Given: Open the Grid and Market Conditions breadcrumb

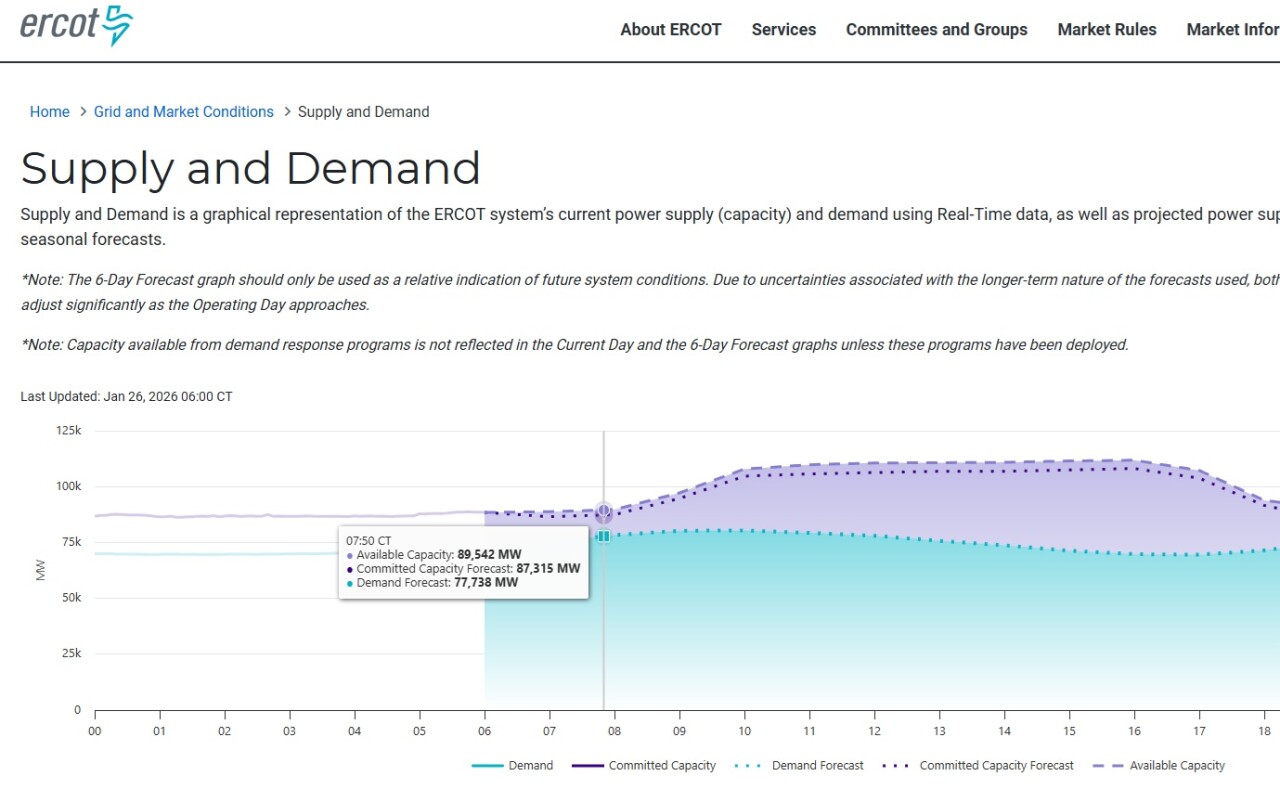Looking at the screenshot, I should coord(183,112).
